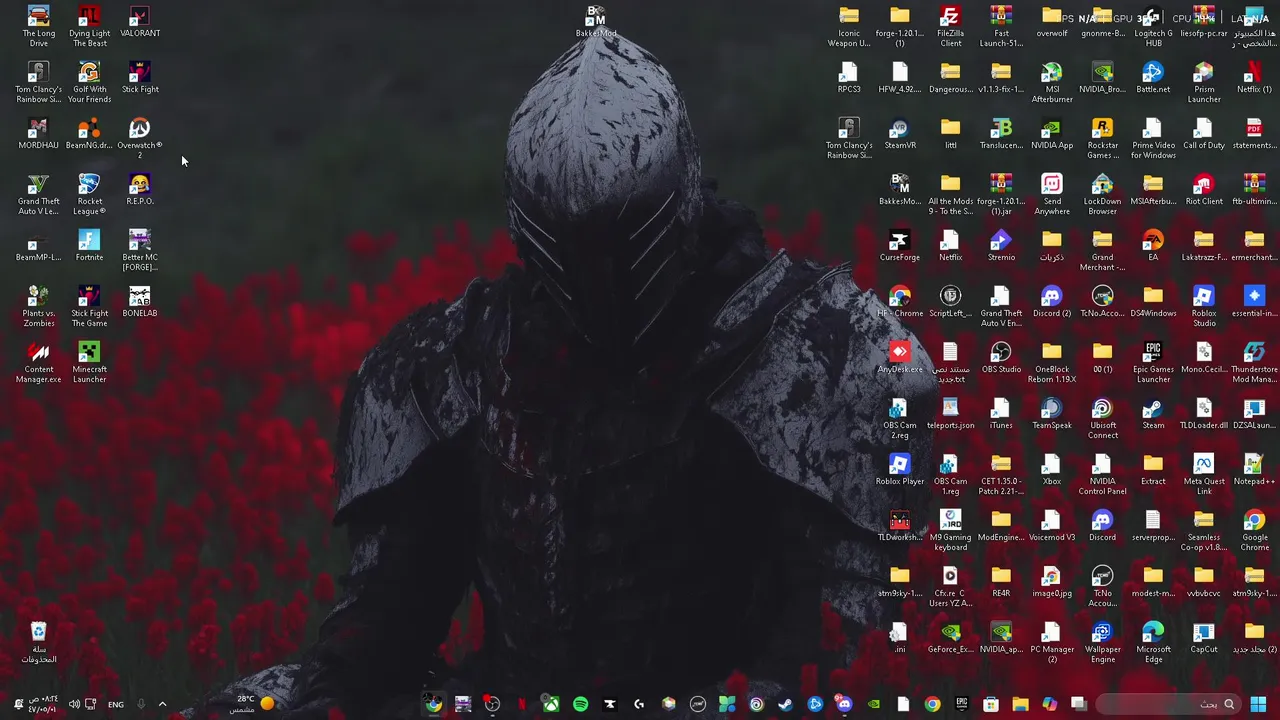Open NVIDIA Control Panel icon
This screenshot has height=720, width=1280.
pos(1102,474)
